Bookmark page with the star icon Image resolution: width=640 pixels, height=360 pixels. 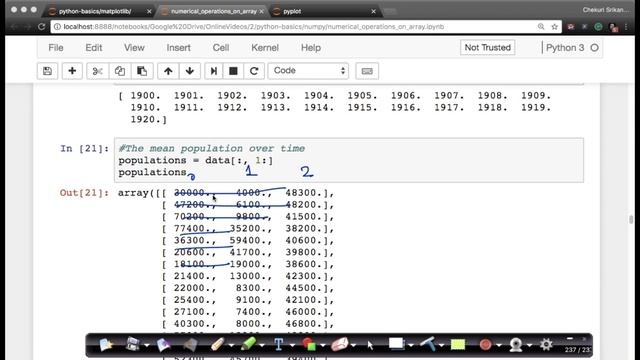pos(554,27)
